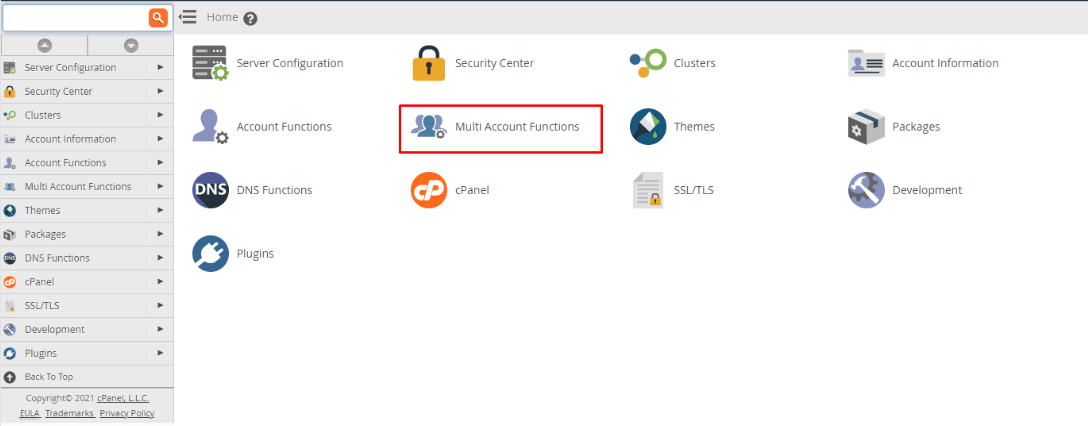Click the sidebar search input field
This screenshot has width=1088, height=426.
75,18
